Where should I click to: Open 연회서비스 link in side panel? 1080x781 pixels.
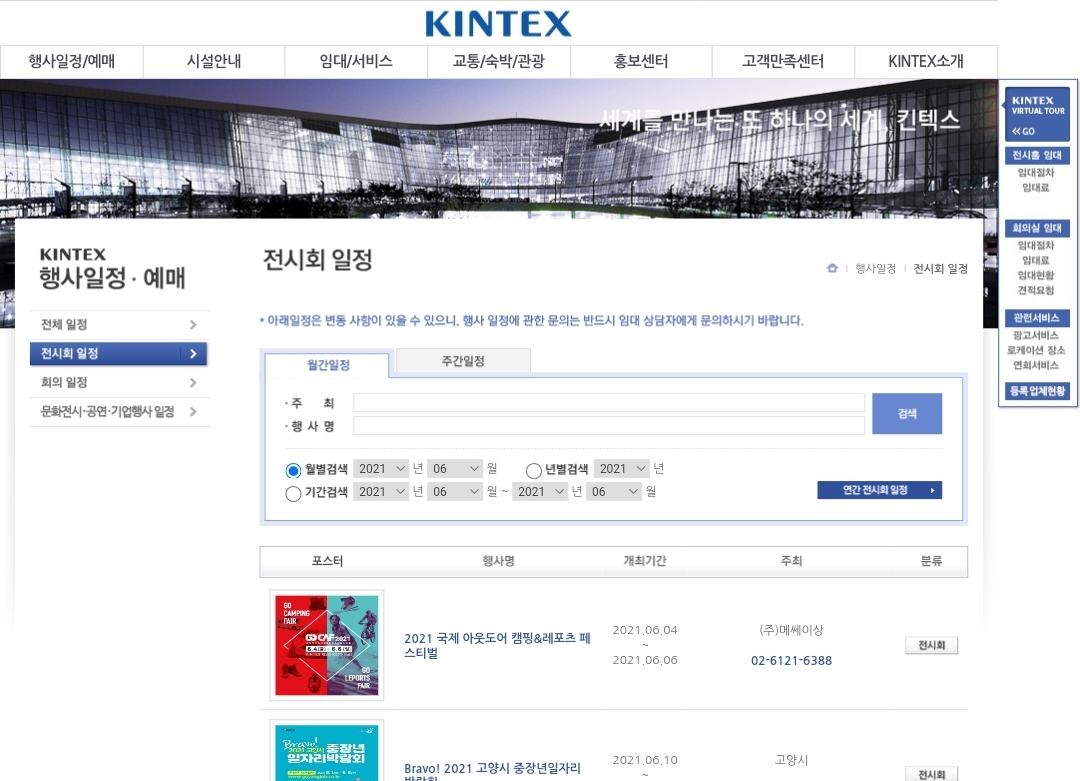(1036, 366)
